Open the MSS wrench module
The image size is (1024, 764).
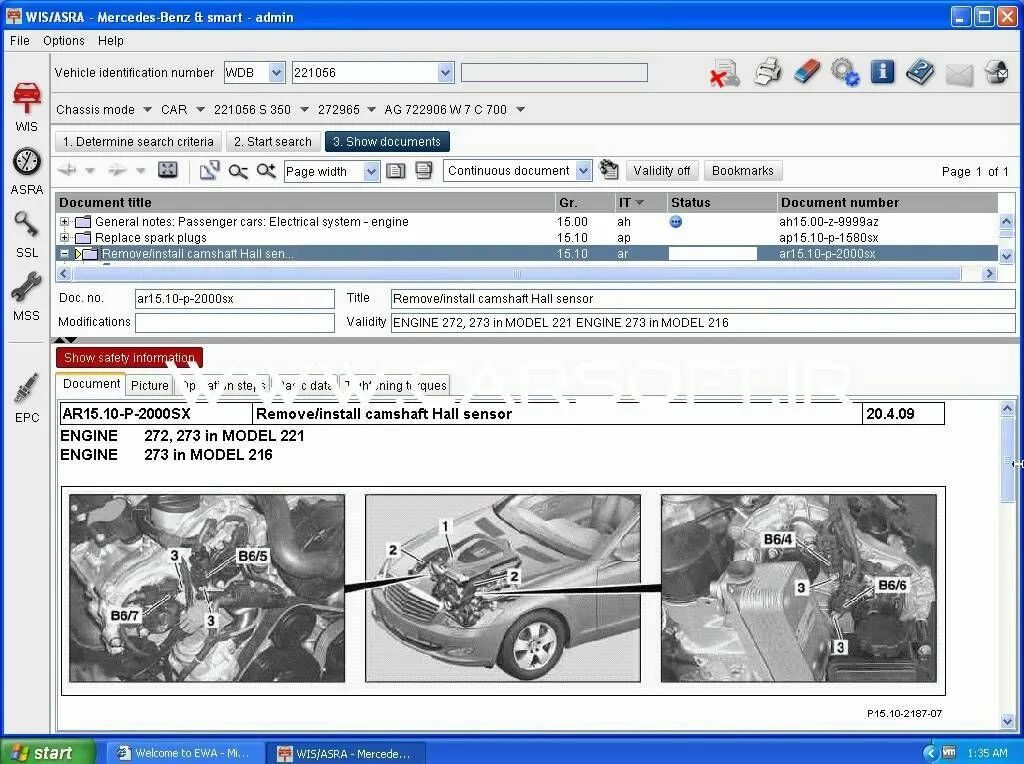click(x=26, y=297)
